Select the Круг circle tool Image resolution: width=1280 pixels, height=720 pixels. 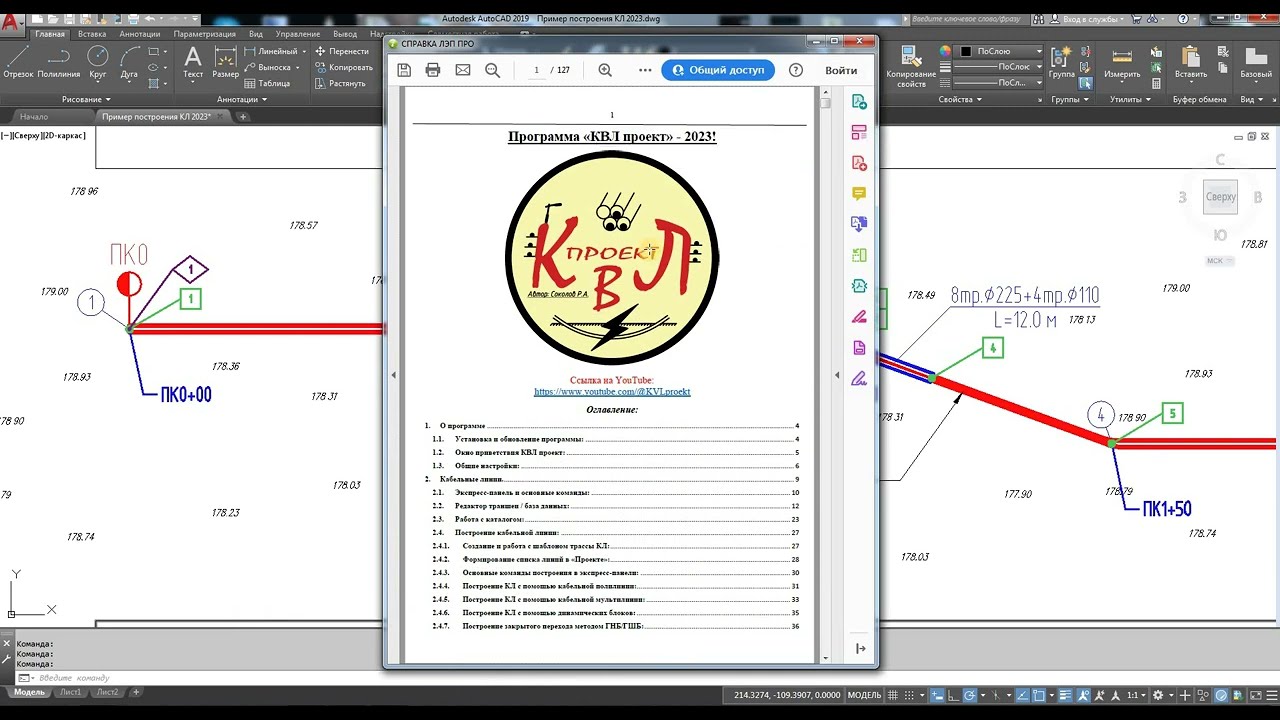pos(98,62)
